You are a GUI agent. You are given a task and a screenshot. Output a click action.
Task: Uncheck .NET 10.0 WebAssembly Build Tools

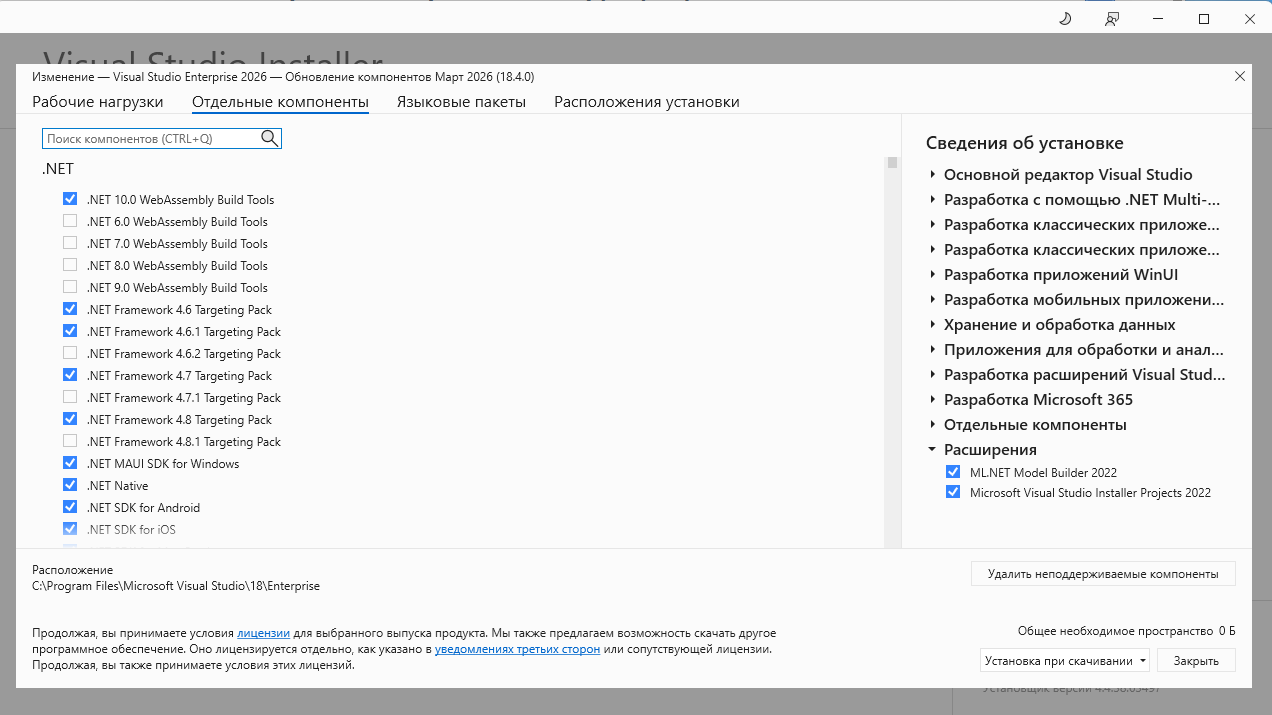70,199
